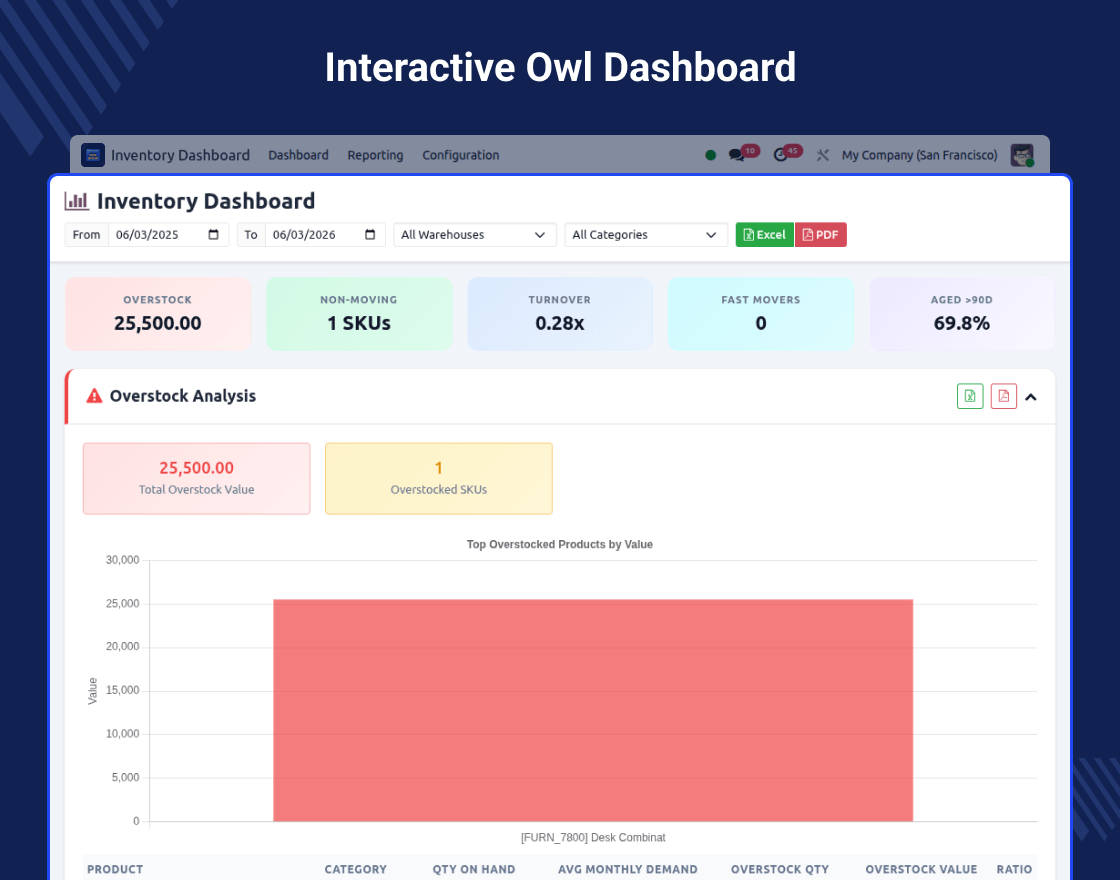Image resolution: width=1120 pixels, height=880 pixels.
Task: Export Overstock Analysis to PDF icon
Action: point(1004,396)
